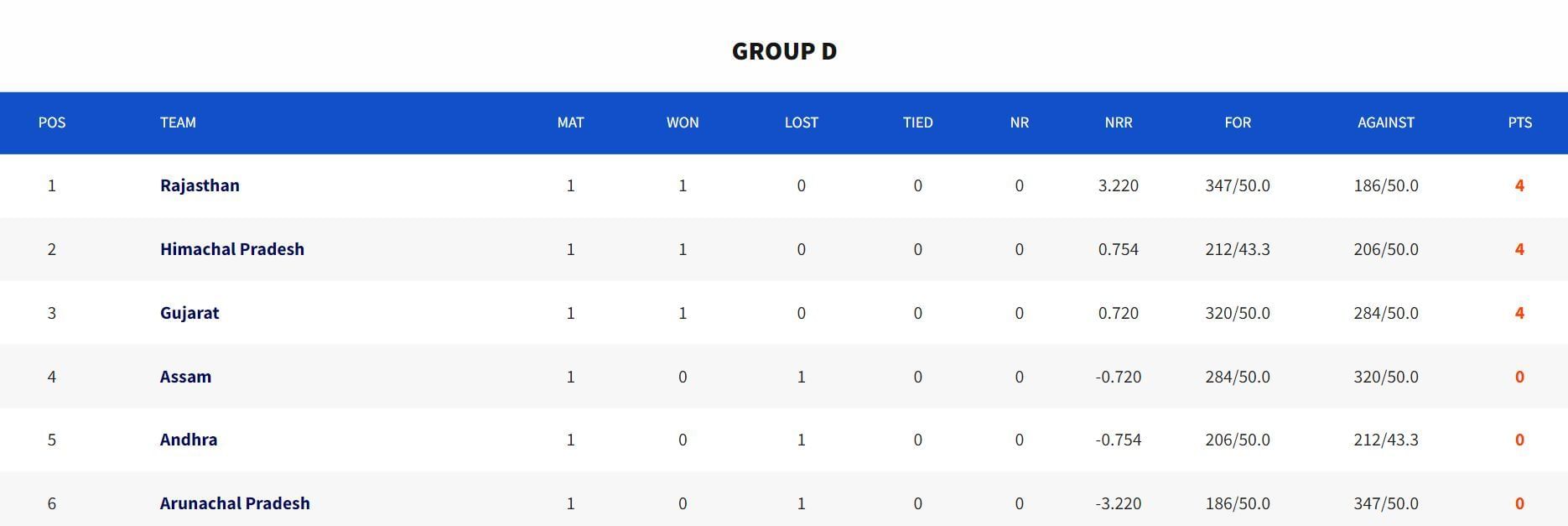
Task: Click the LOST column header
Action: click(x=801, y=122)
